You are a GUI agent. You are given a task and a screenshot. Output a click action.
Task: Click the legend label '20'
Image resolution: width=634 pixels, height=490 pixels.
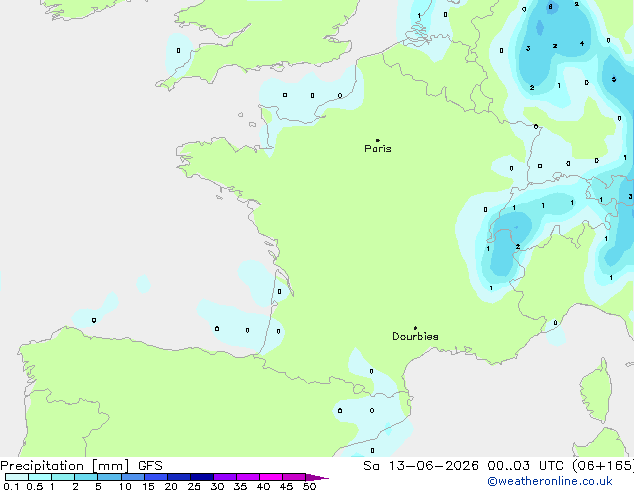(171, 486)
